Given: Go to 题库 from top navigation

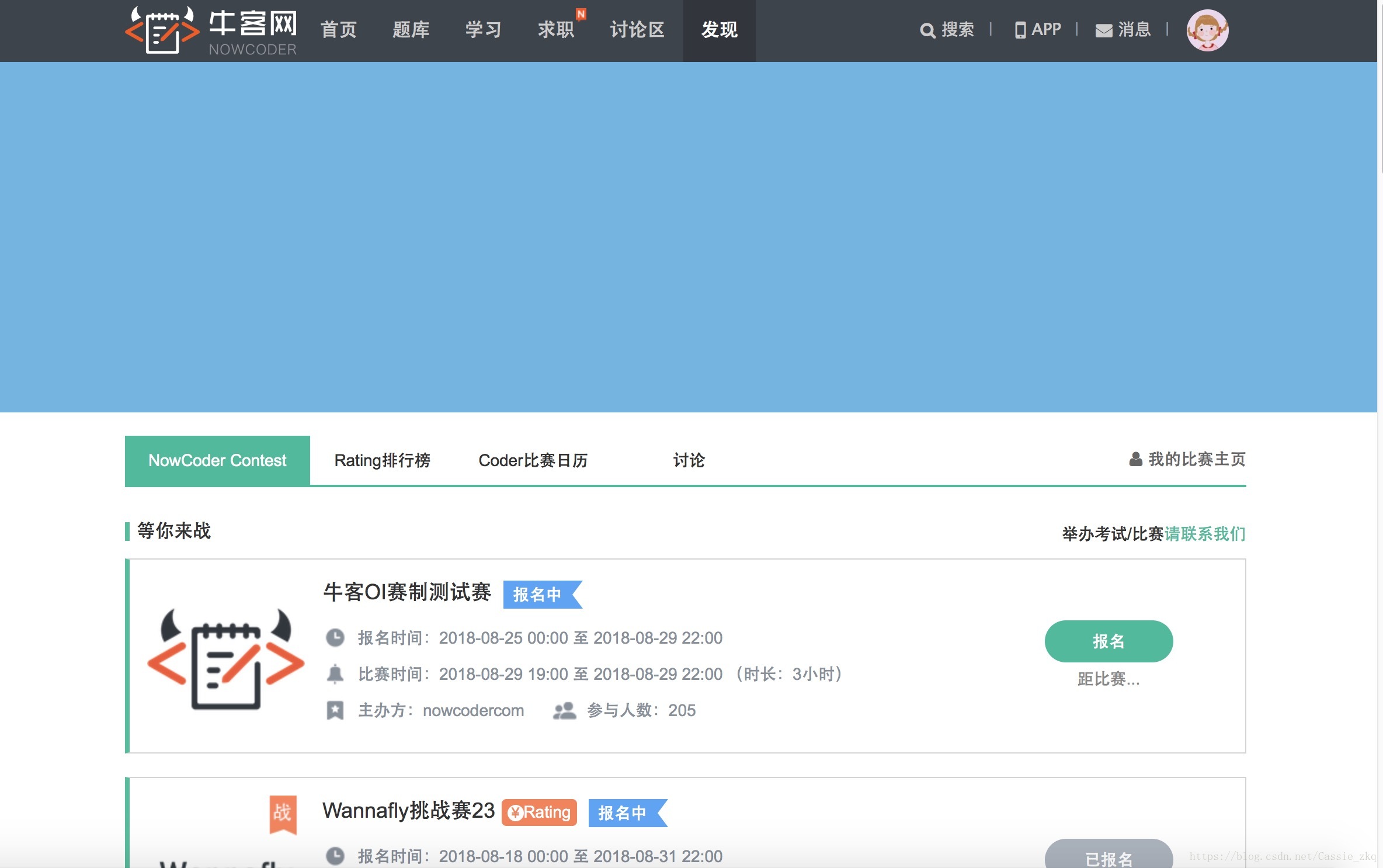Looking at the screenshot, I should [x=411, y=30].
